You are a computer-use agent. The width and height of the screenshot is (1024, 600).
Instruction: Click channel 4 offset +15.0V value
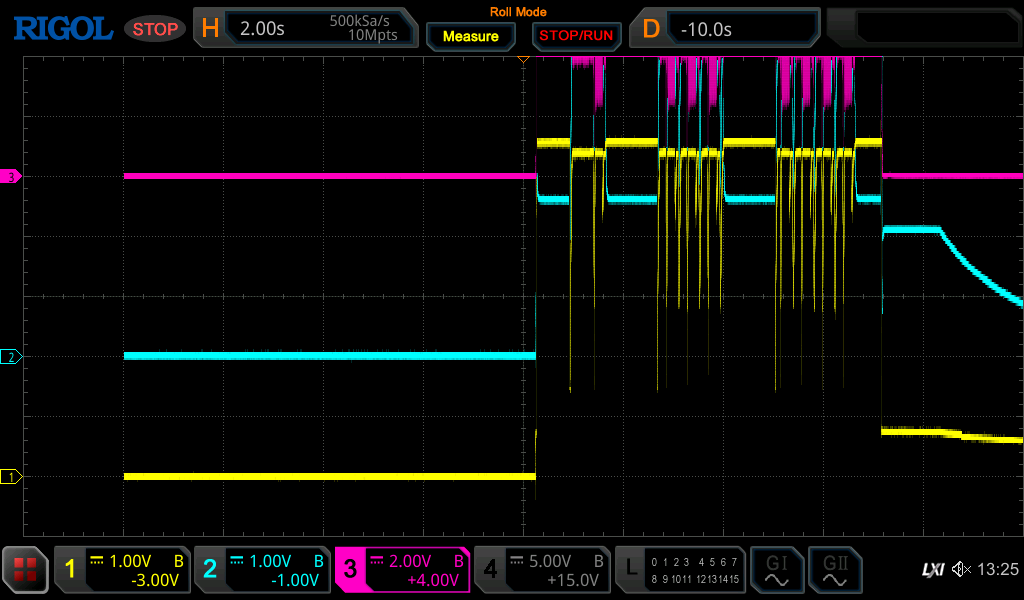(573, 580)
